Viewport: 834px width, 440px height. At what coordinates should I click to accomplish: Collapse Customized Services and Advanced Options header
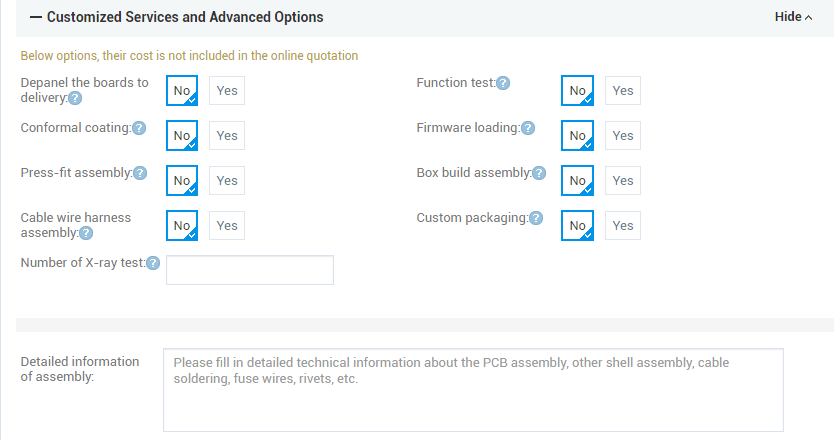tap(177, 18)
